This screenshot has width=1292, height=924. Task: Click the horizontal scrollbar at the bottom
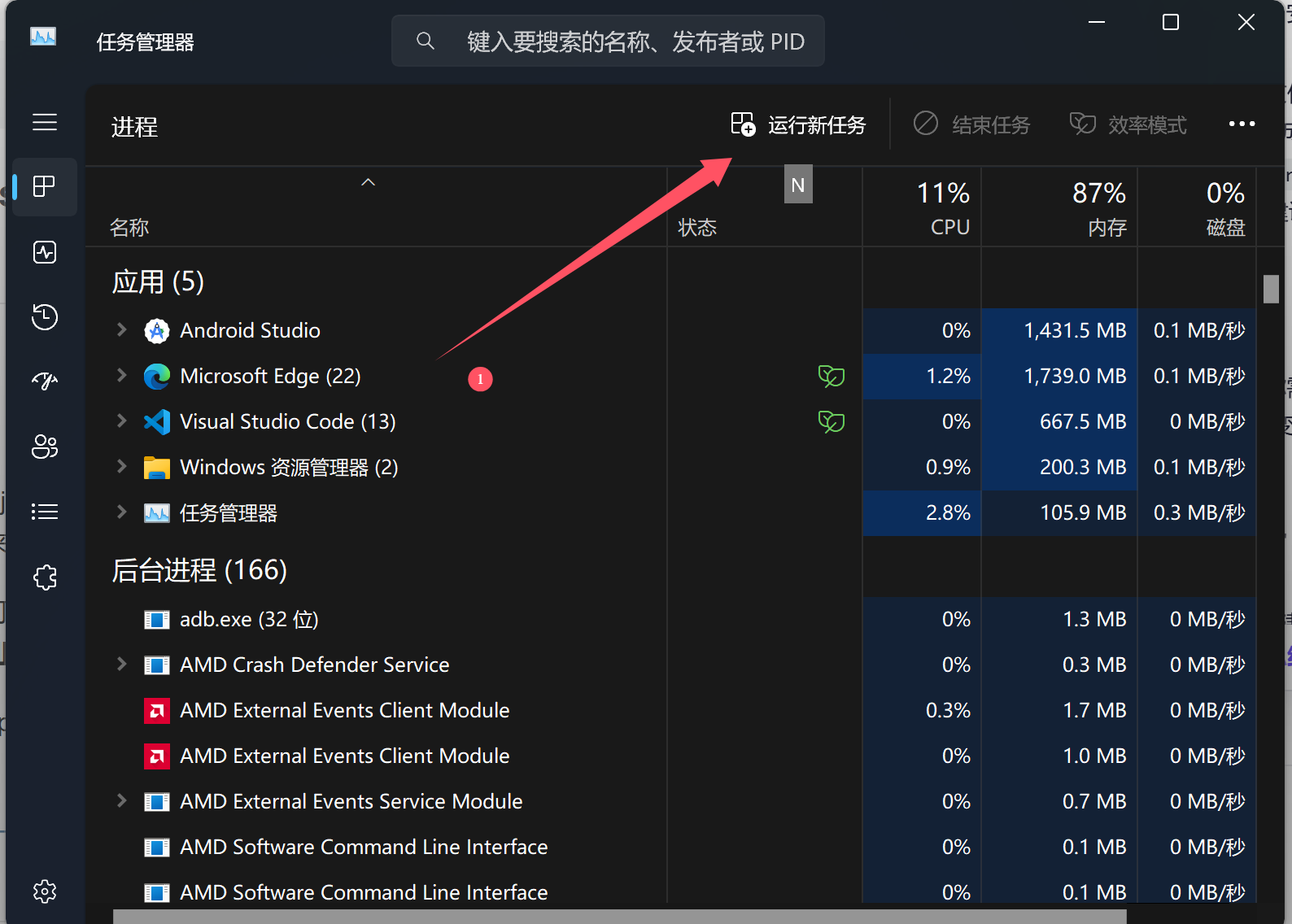(x=619, y=917)
